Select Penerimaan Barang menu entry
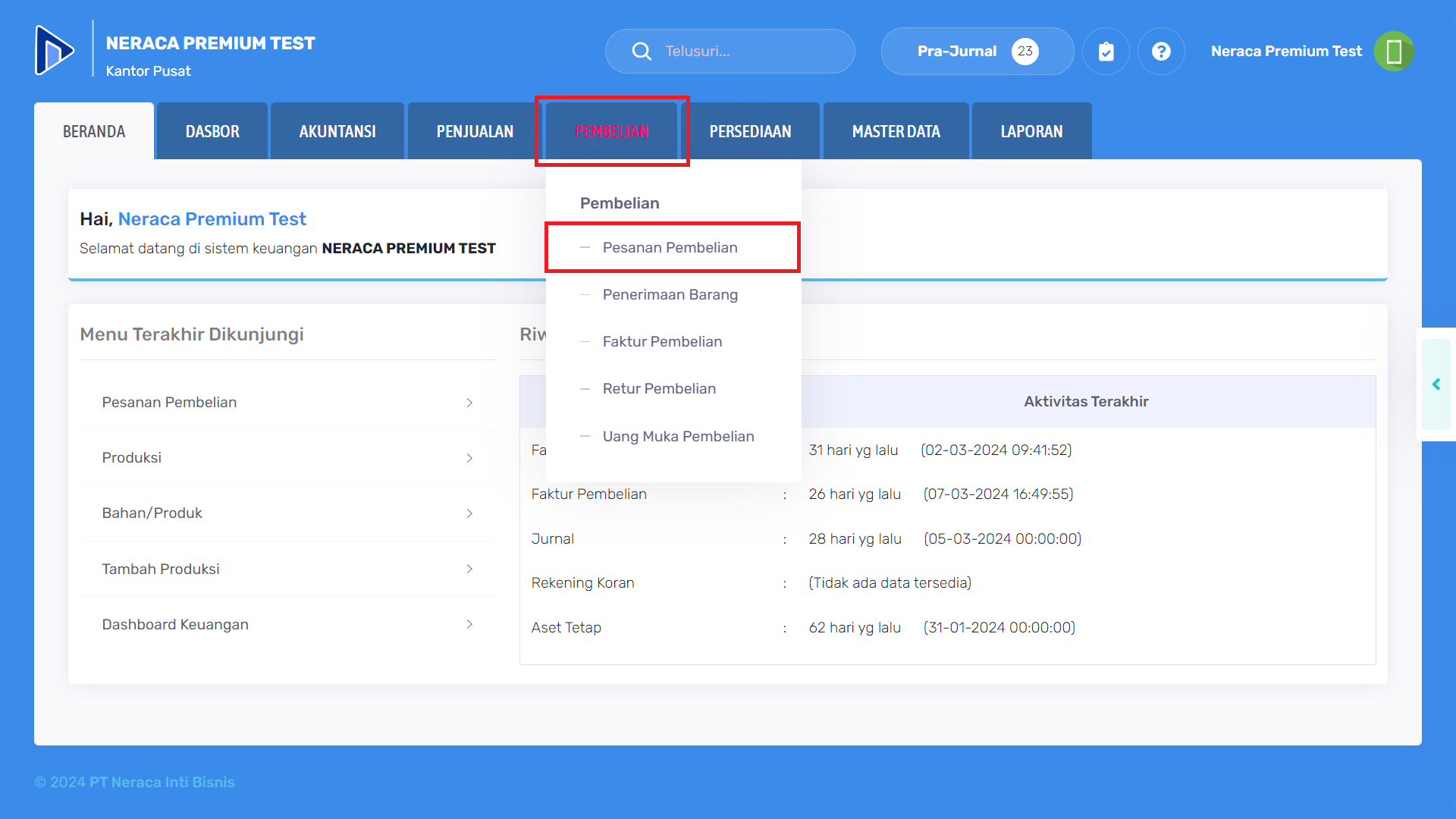 point(670,294)
